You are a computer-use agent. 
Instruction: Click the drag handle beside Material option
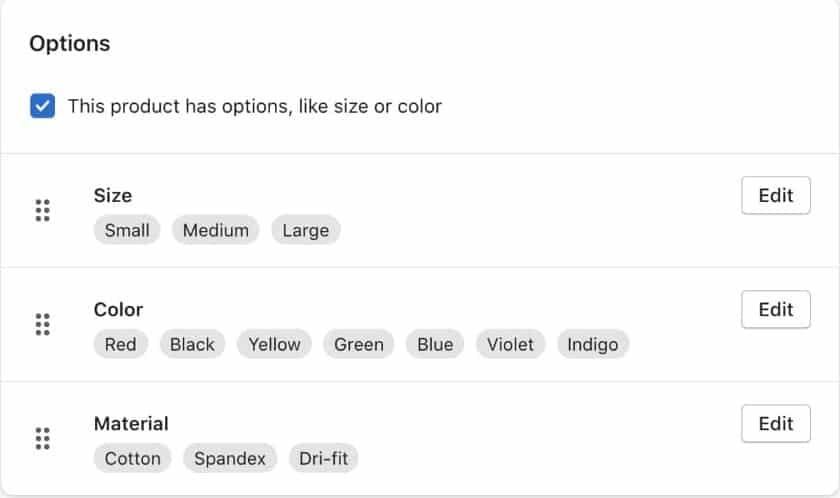42,438
